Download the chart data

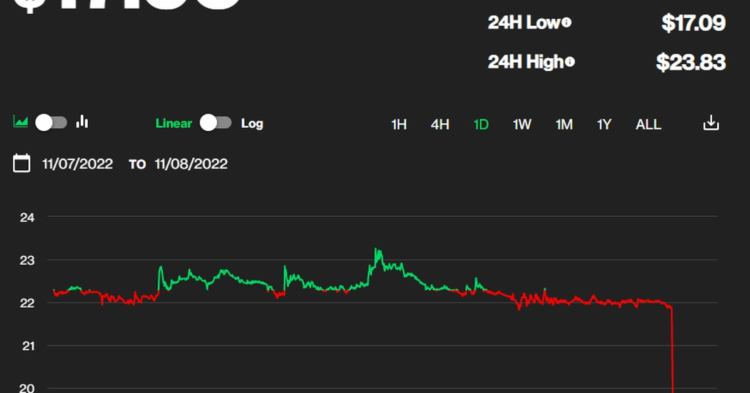pyautogui.click(x=711, y=123)
